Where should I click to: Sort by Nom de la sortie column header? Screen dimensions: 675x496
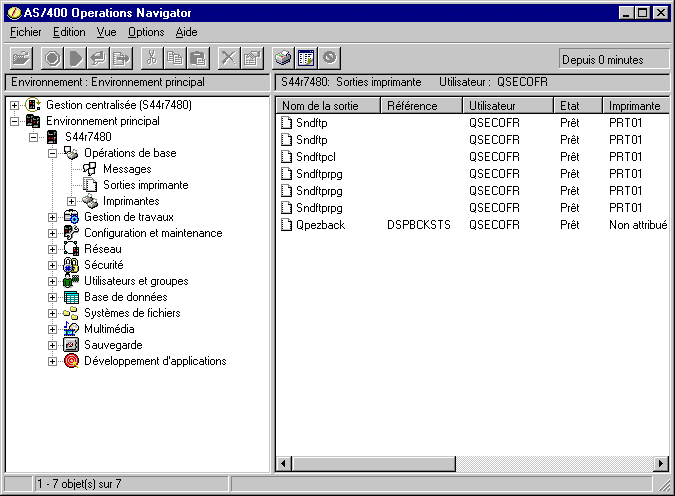(x=328, y=105)
